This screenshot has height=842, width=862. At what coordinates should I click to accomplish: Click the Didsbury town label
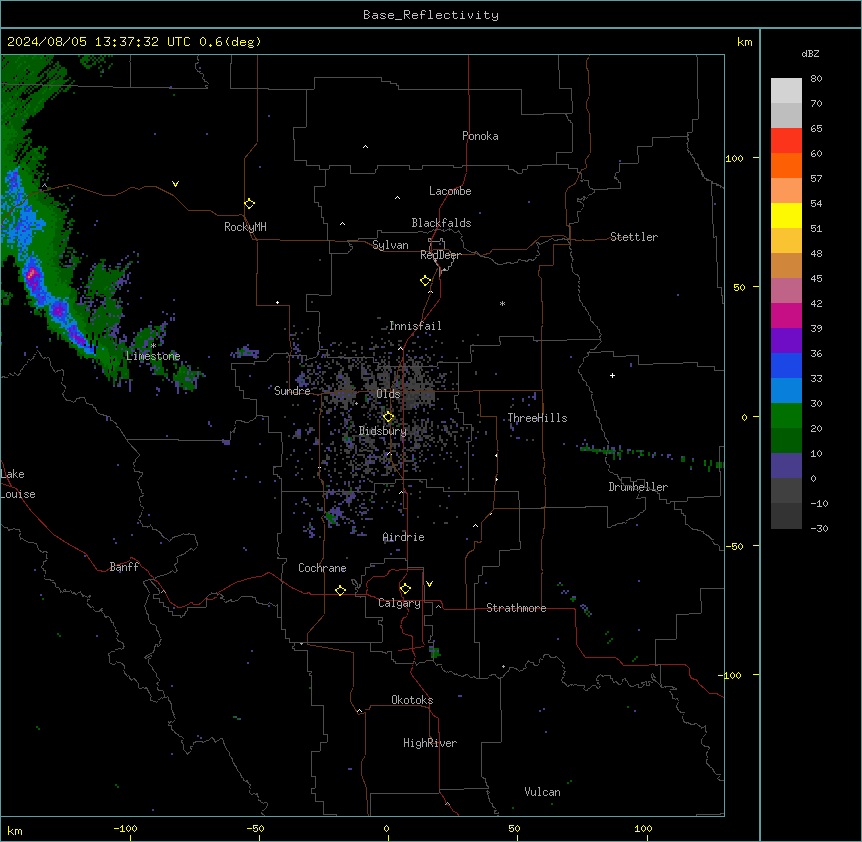(x=383, y=431)
